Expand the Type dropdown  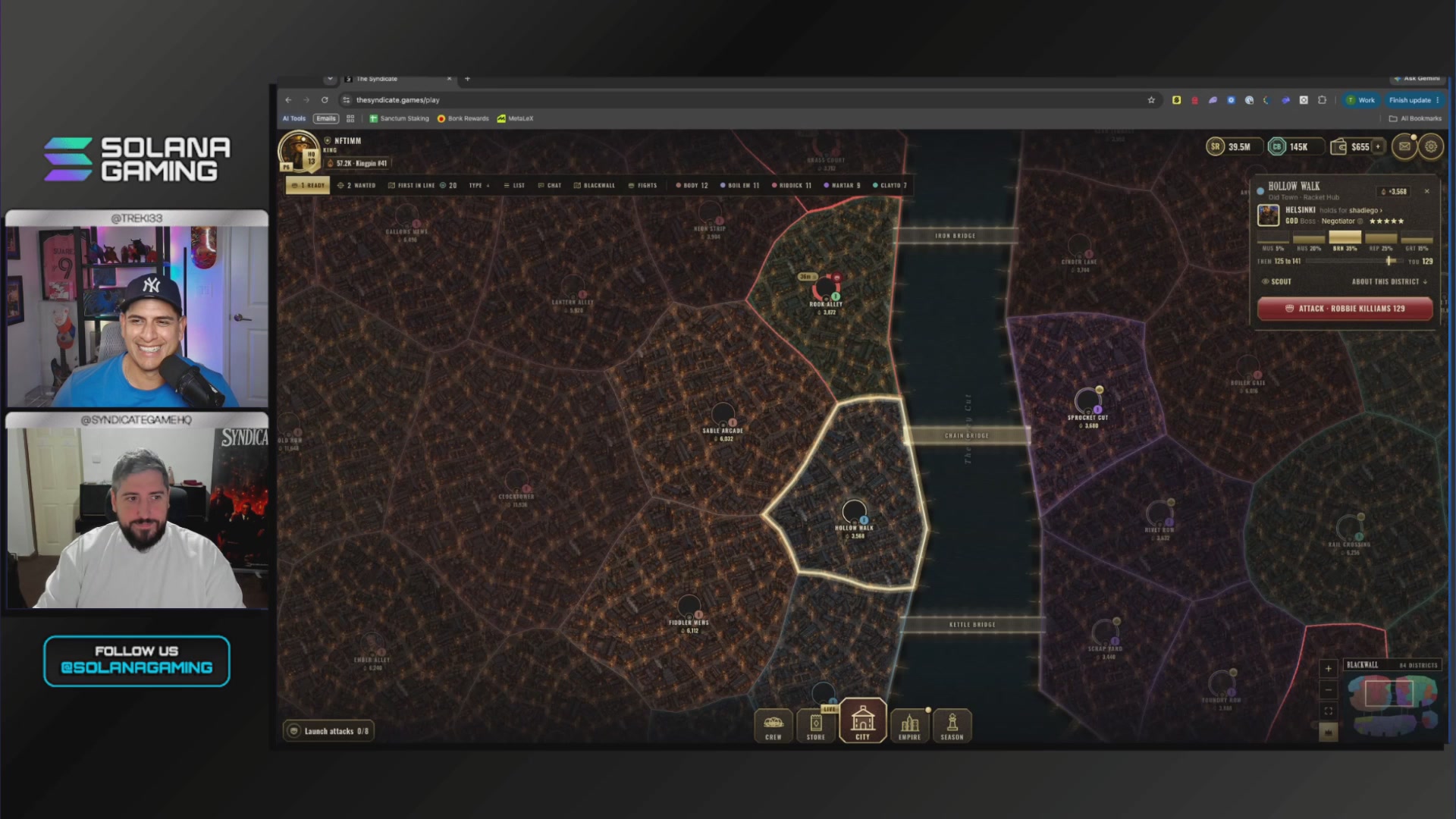(x=479, y=185)
